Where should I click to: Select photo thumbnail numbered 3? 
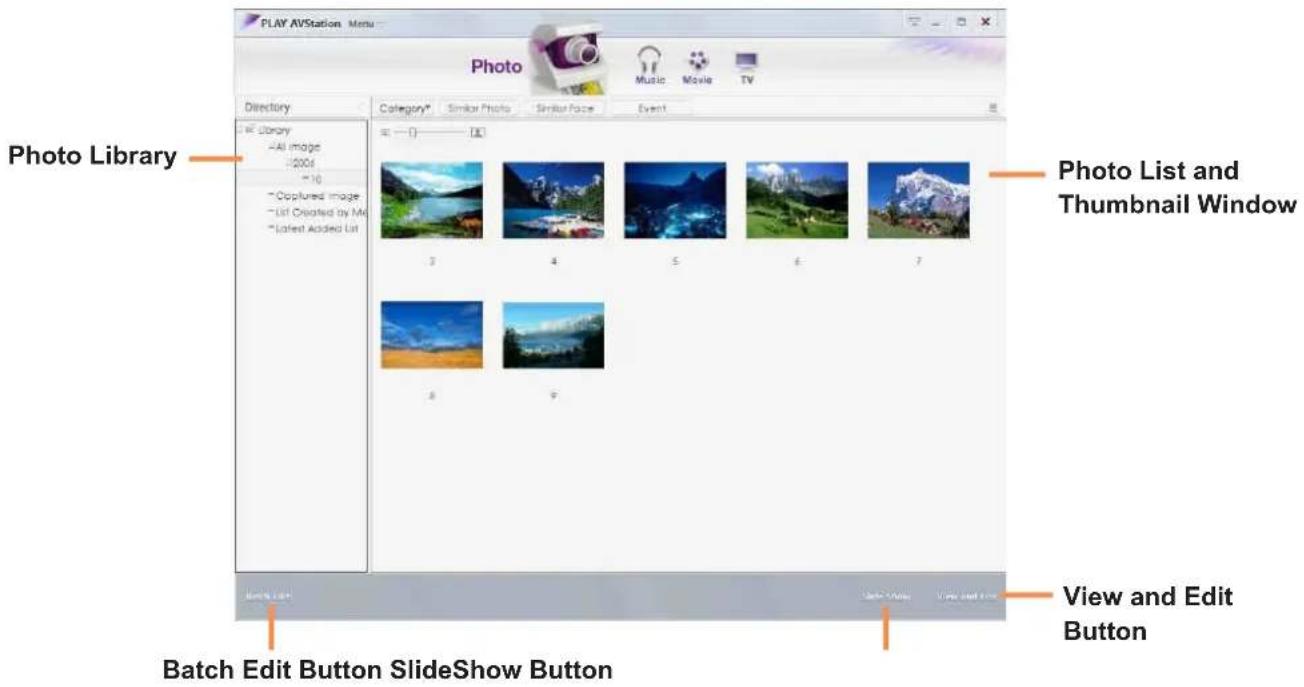(432, 200)
